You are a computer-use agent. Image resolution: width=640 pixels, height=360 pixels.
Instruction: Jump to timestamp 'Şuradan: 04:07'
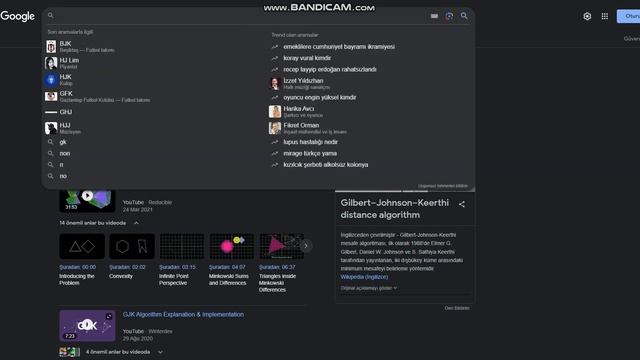pos(227,267)
